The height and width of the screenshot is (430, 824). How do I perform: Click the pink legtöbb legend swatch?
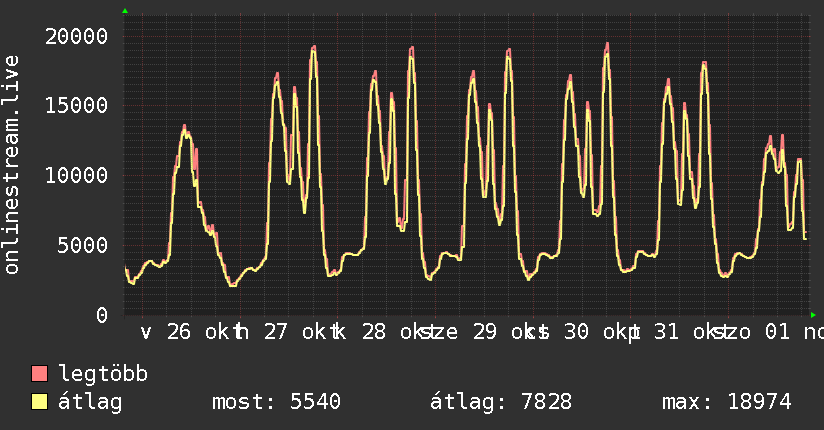point(39,374)
